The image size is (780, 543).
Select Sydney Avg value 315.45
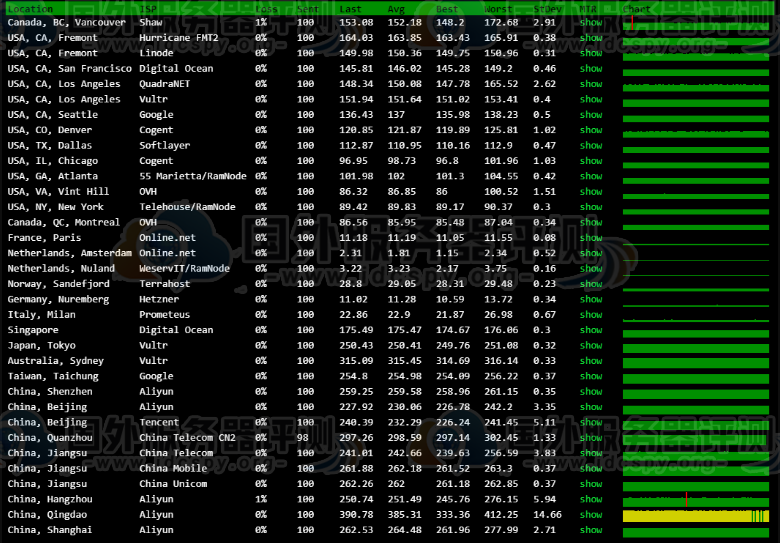[404, 361]
